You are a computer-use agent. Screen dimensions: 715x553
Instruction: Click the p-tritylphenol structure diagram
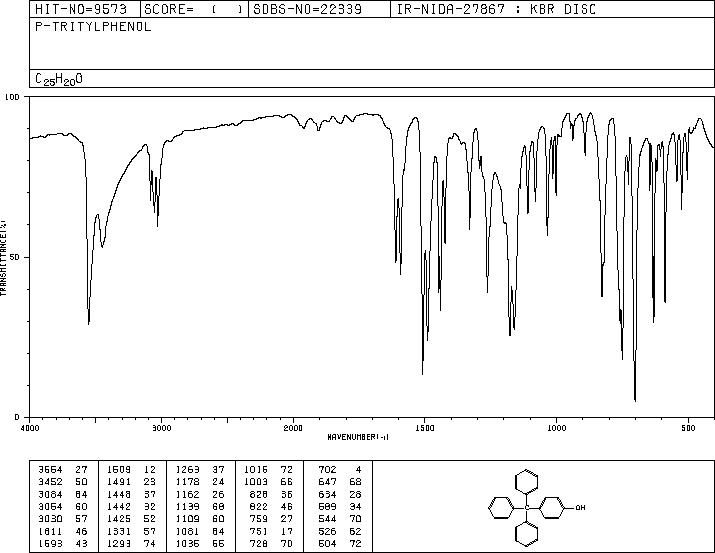pyautogui.click(x=537, y=507)
